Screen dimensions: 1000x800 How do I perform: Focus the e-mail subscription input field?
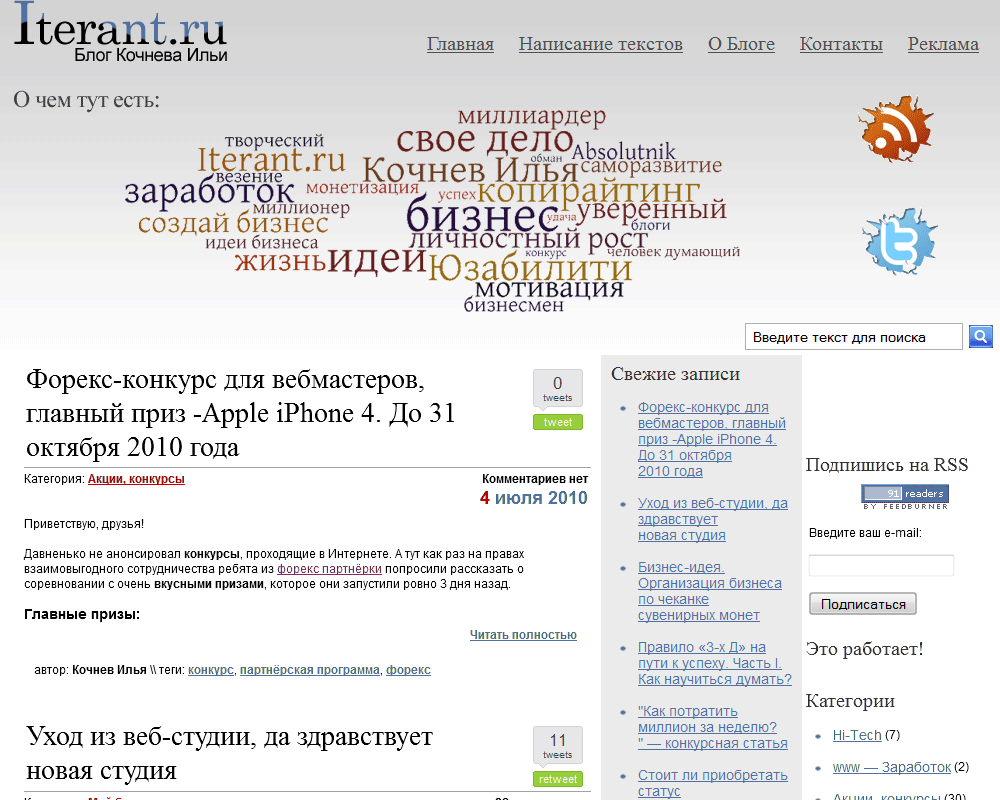881,565
